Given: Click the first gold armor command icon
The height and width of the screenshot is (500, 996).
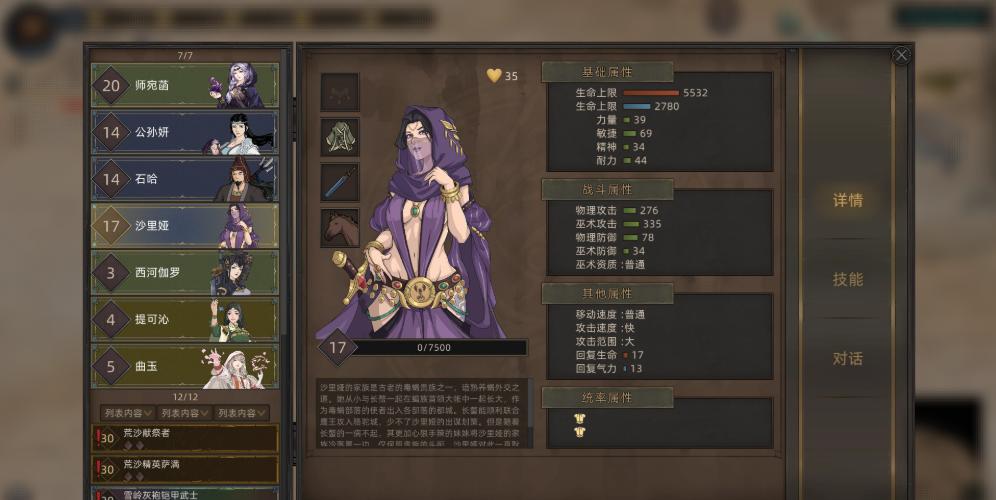Looking at the screenshot, I should pos(579,418).
